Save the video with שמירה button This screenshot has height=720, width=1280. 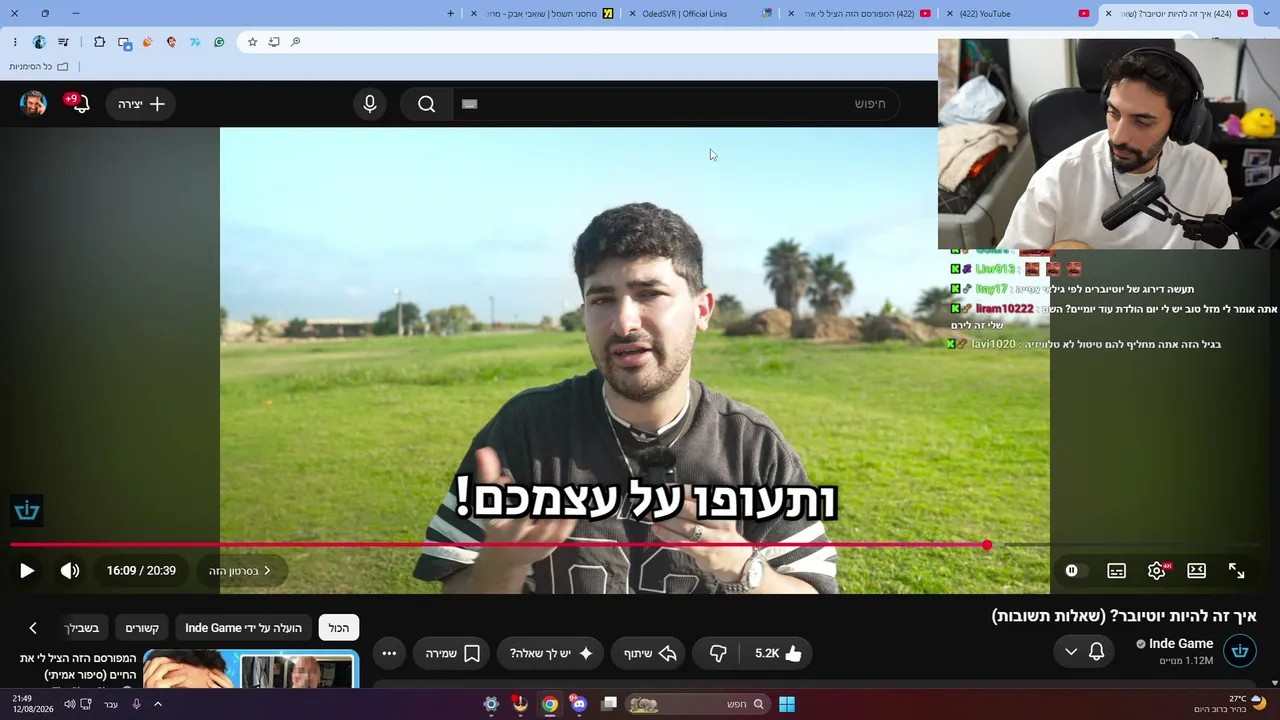(x=452, y=653)
